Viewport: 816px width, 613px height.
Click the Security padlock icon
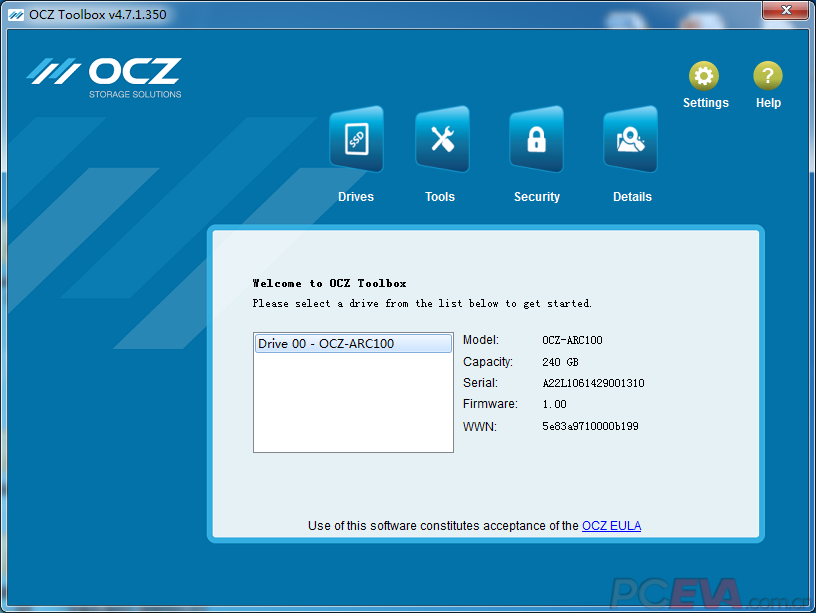[536, 139]
